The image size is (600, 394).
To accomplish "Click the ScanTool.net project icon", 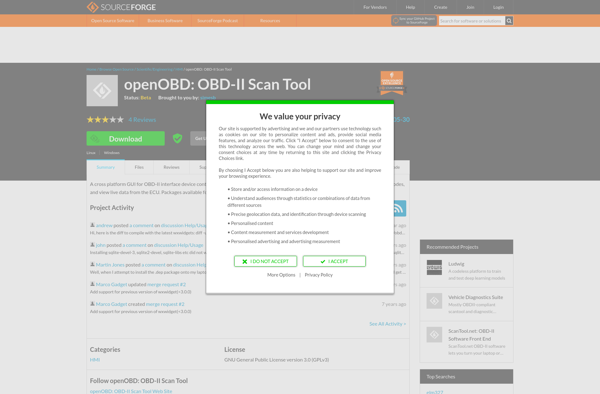I will [x=434, y=335].
